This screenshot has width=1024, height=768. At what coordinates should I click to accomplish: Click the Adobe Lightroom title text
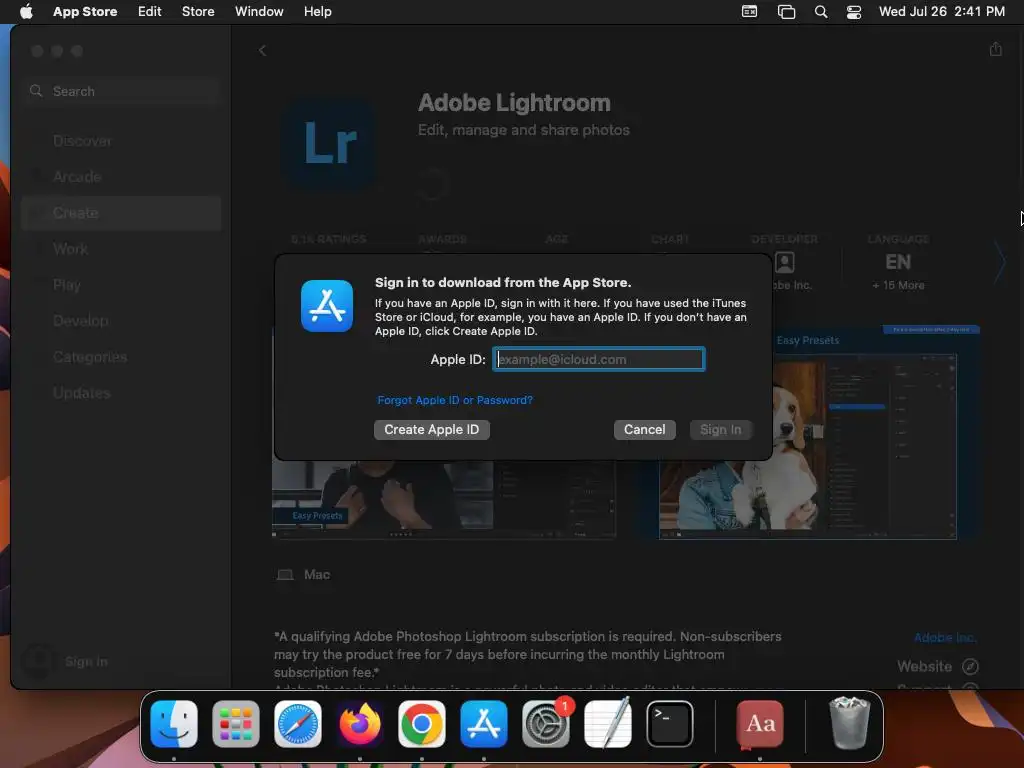pyautogui.click(x=514, y=103)
